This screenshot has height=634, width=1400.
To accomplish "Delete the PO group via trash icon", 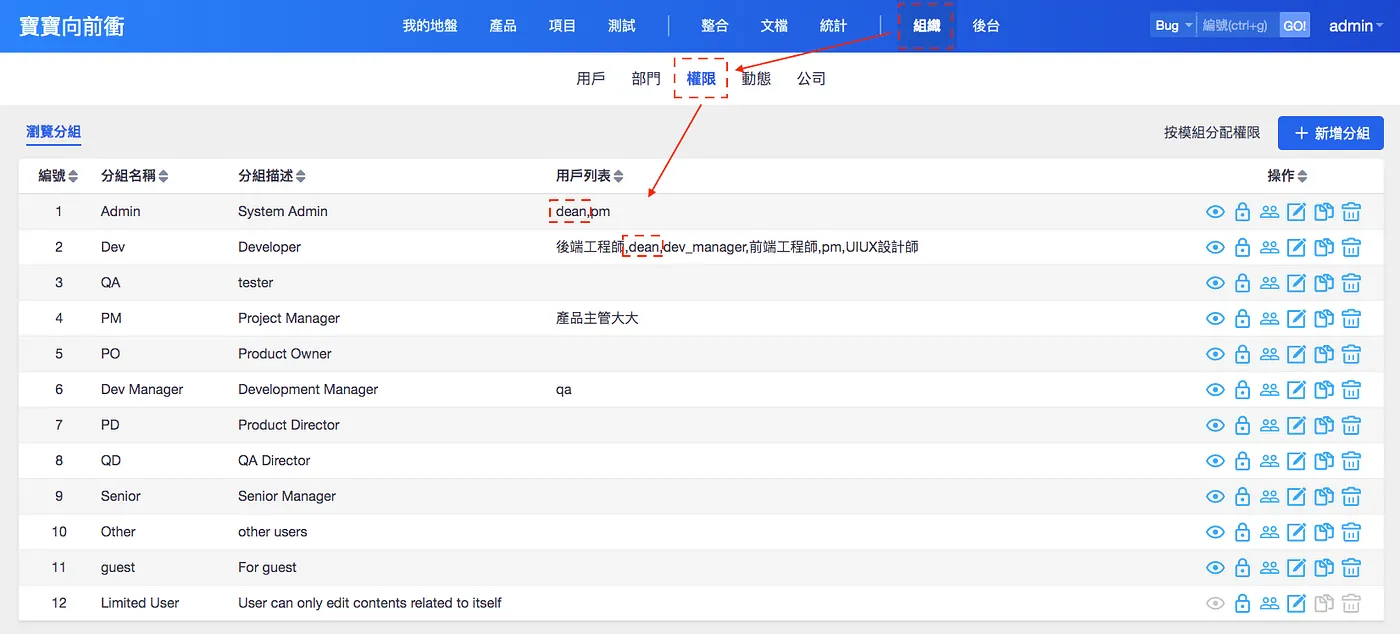I will point(1351,354).
